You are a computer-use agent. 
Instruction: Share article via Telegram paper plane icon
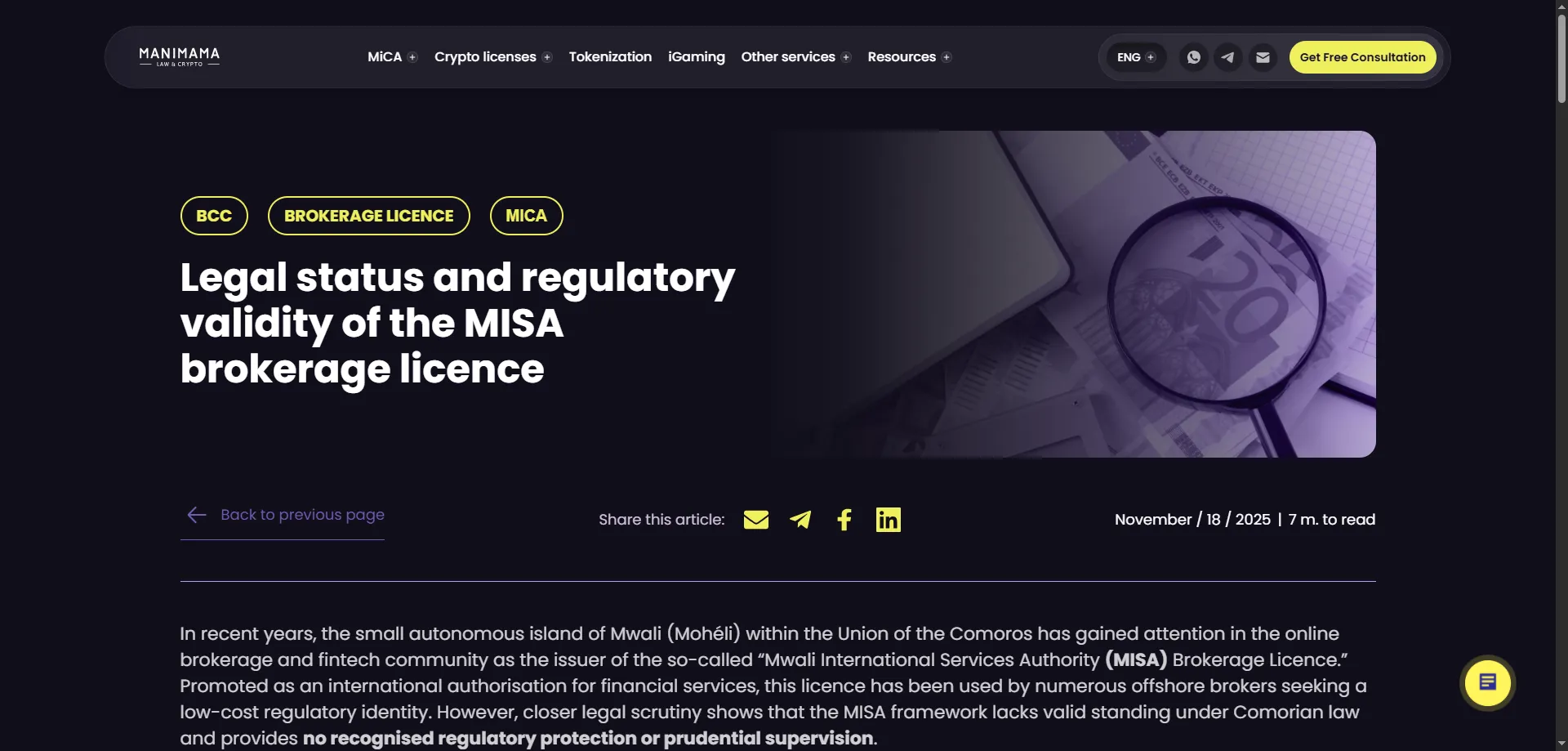[x=800, y=520]
